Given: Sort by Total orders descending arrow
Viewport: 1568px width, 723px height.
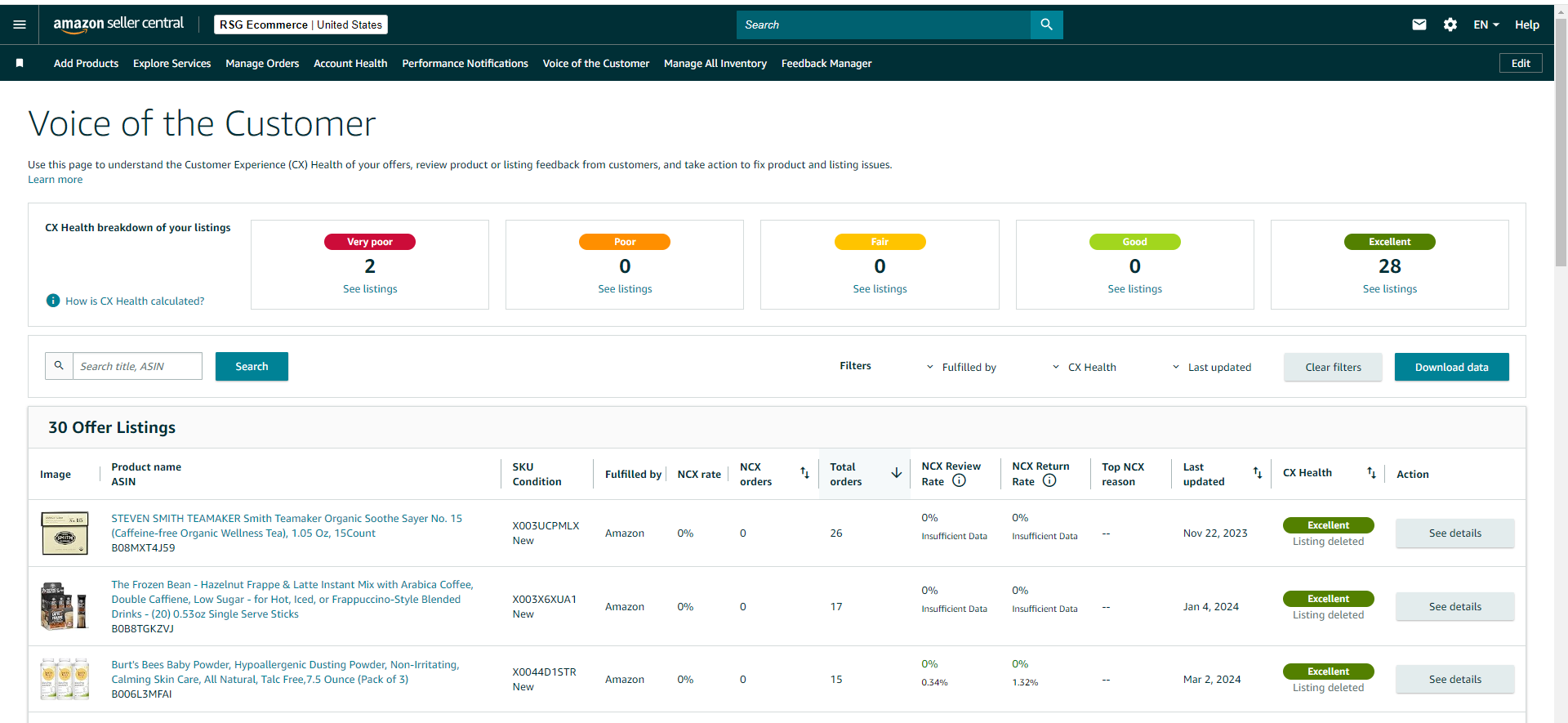Looking at the screenshot, I should [x=896, y=473].
